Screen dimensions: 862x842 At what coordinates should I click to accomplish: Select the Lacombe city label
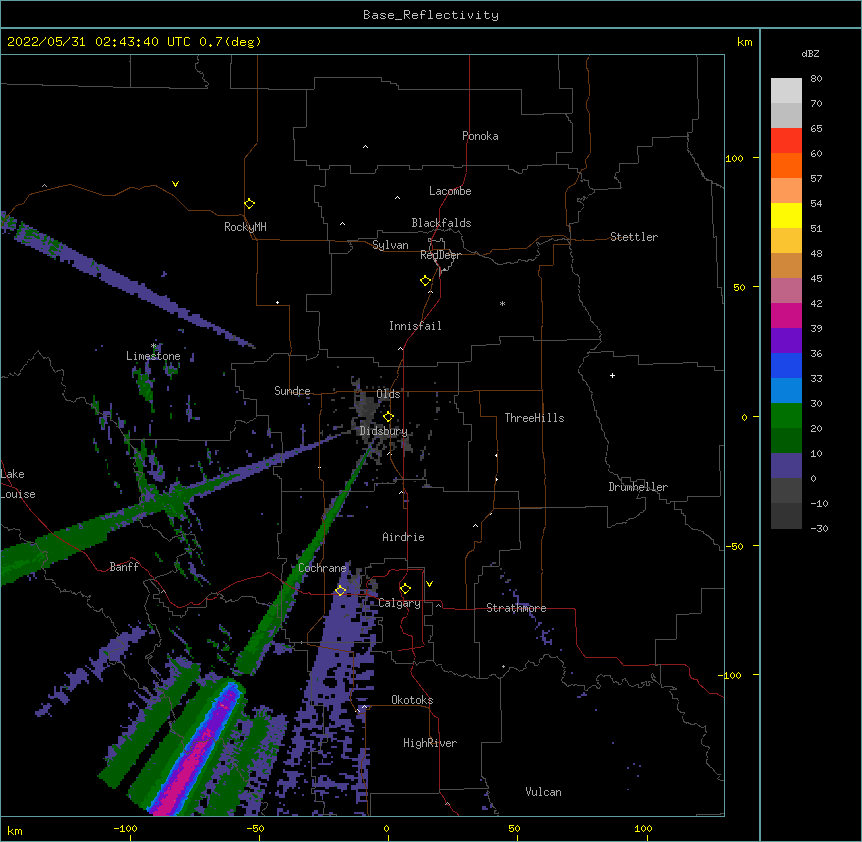(x=450, y=191)
